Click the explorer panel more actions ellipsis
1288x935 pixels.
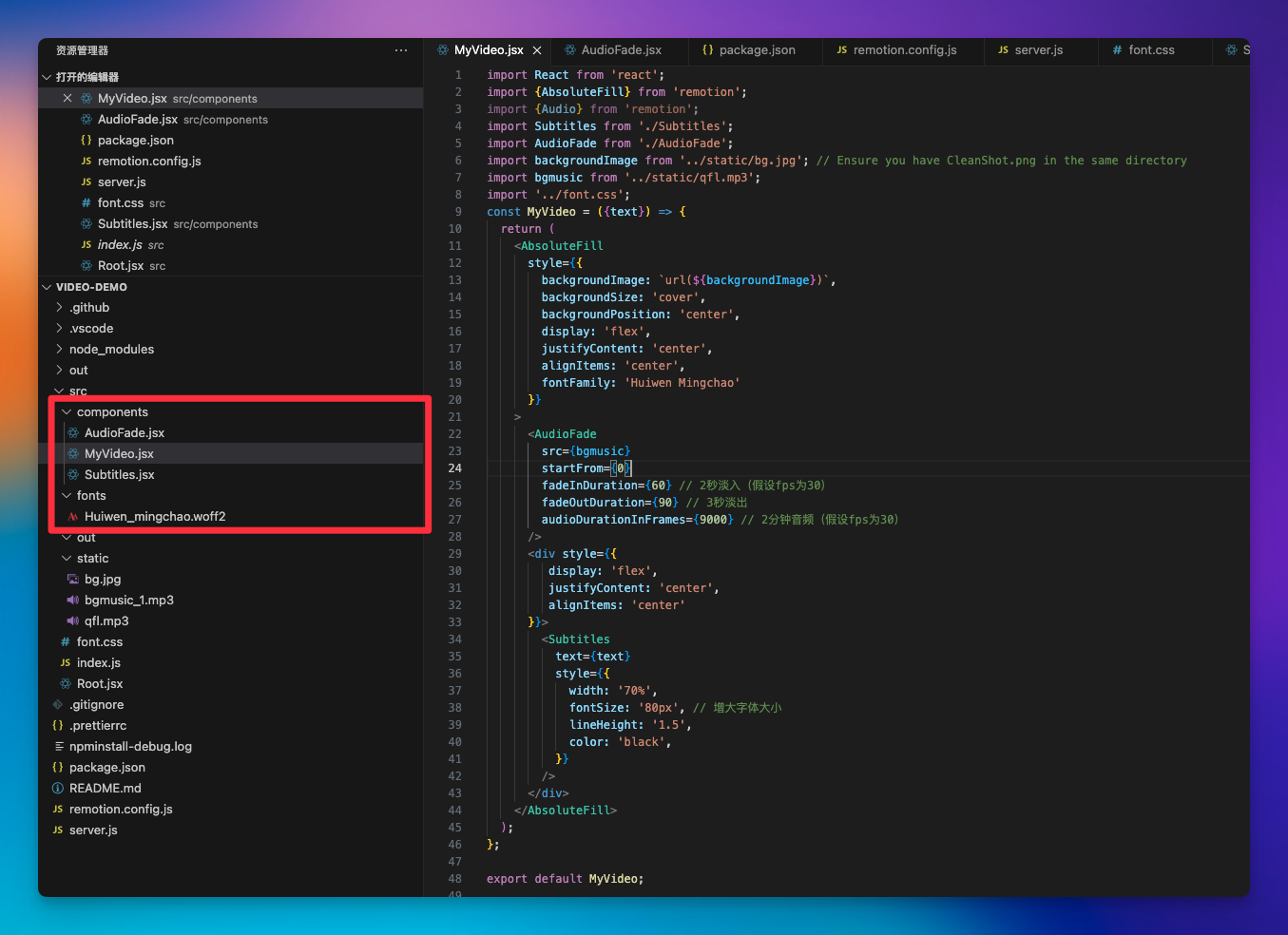click(x=401, y=50)
